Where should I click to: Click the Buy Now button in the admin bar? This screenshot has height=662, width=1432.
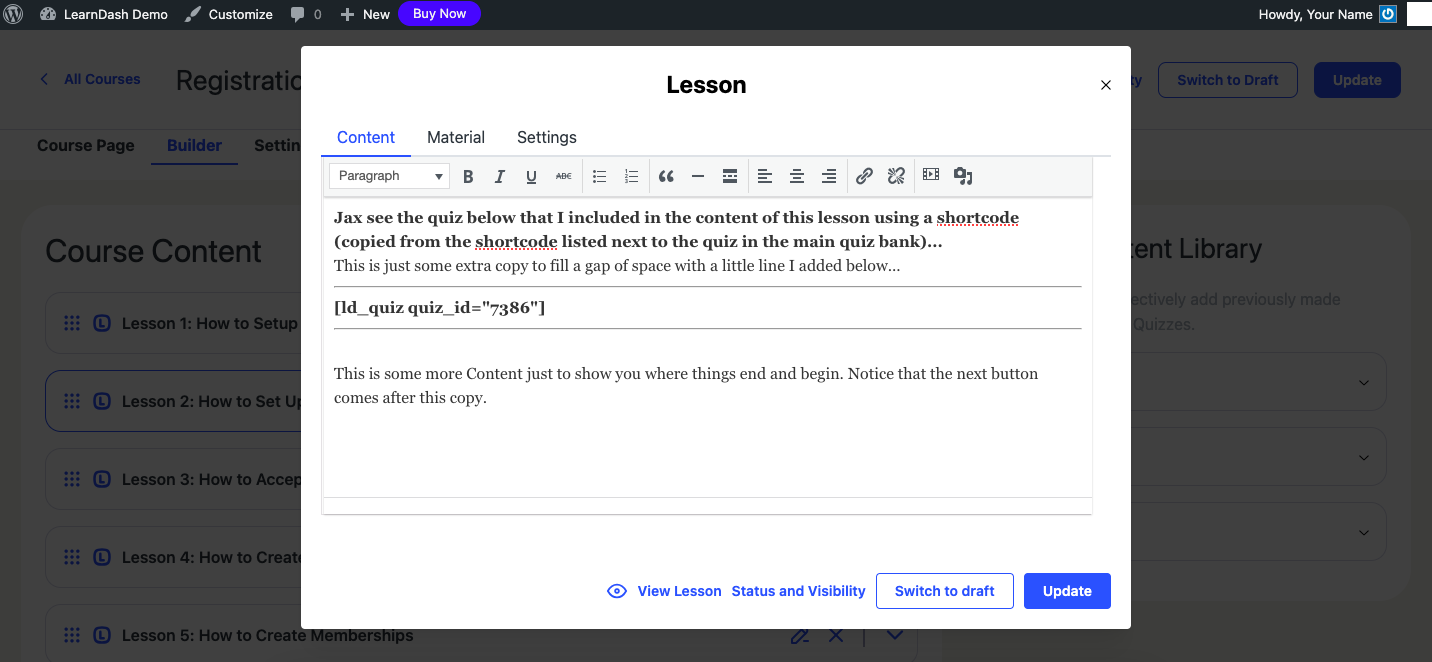[439, 14]
